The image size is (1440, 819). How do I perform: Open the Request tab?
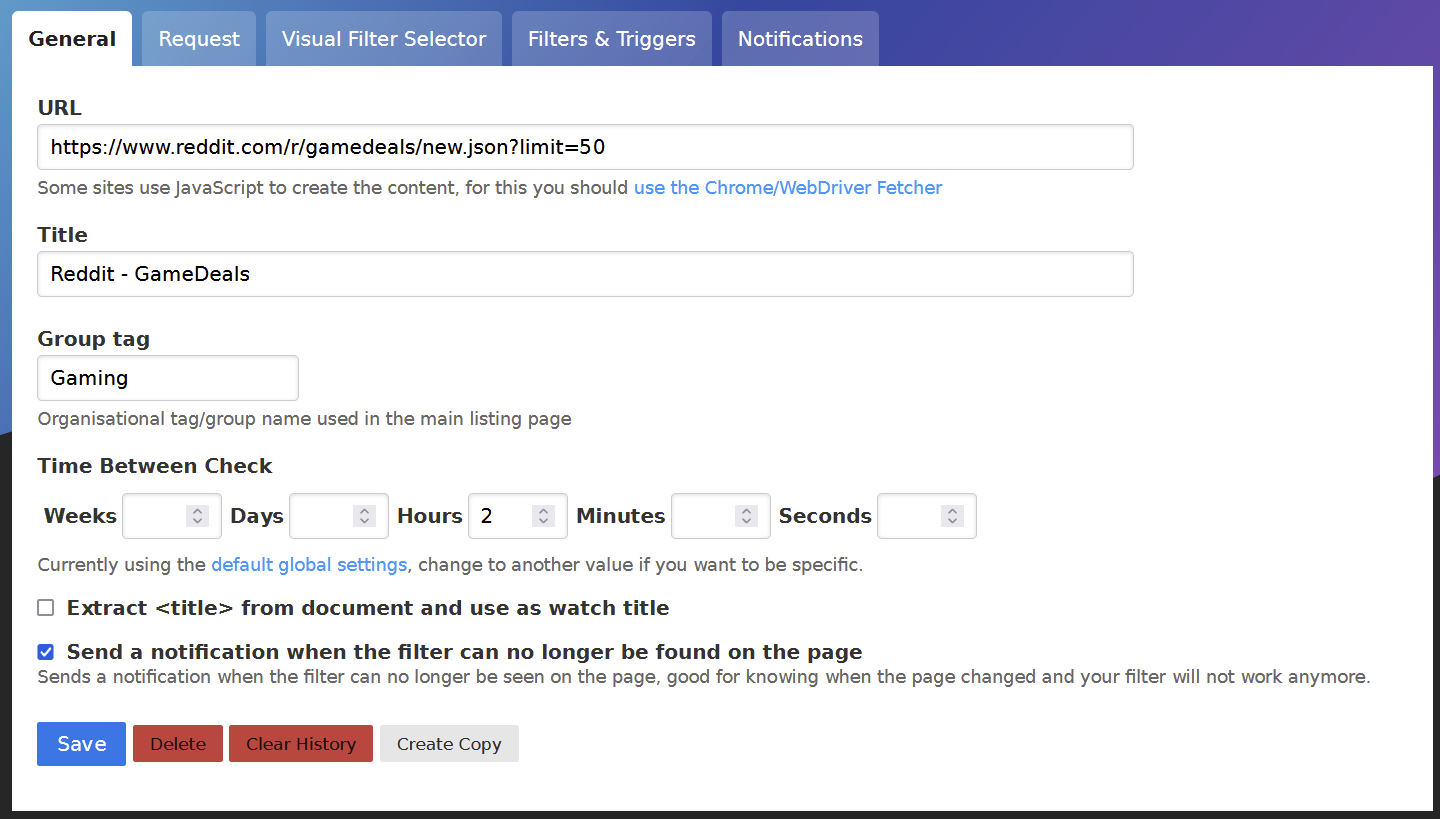pos(199,39)
